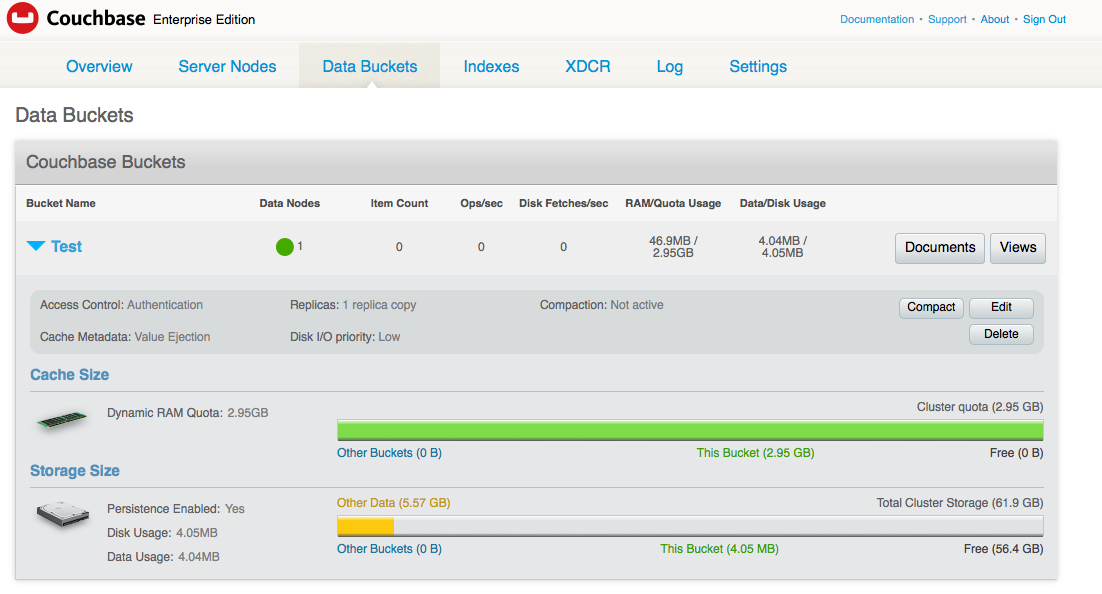Click the Couchbase Buckets panel header
Screen dimensions: 1102x594
(x=536, y=162)
